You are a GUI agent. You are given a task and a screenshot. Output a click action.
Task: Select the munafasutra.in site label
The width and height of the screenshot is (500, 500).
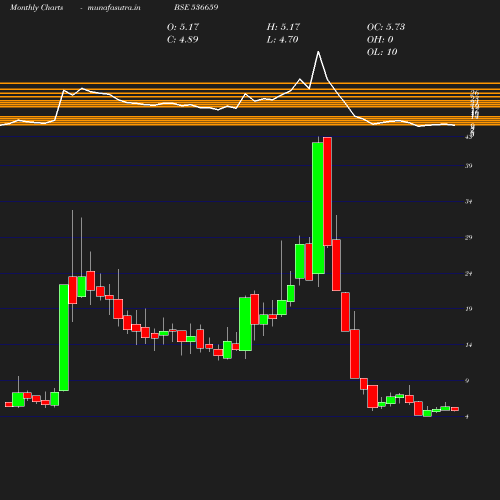114,8
